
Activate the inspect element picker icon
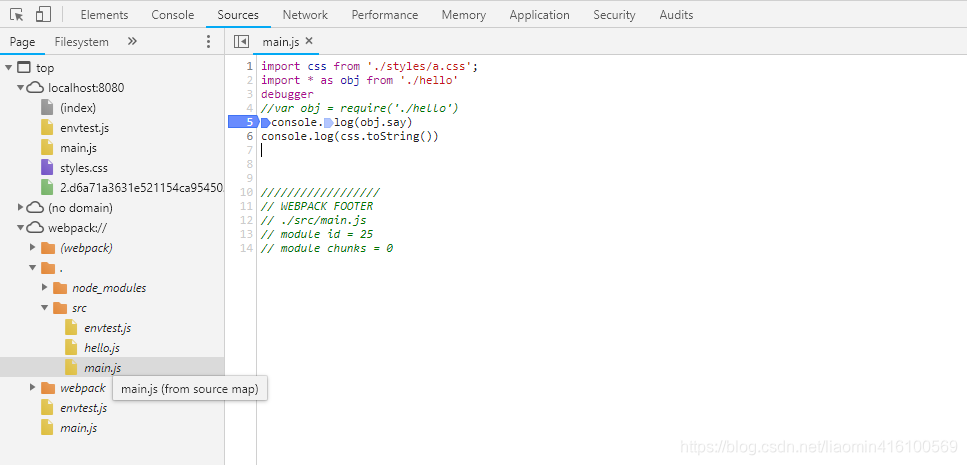17,14
